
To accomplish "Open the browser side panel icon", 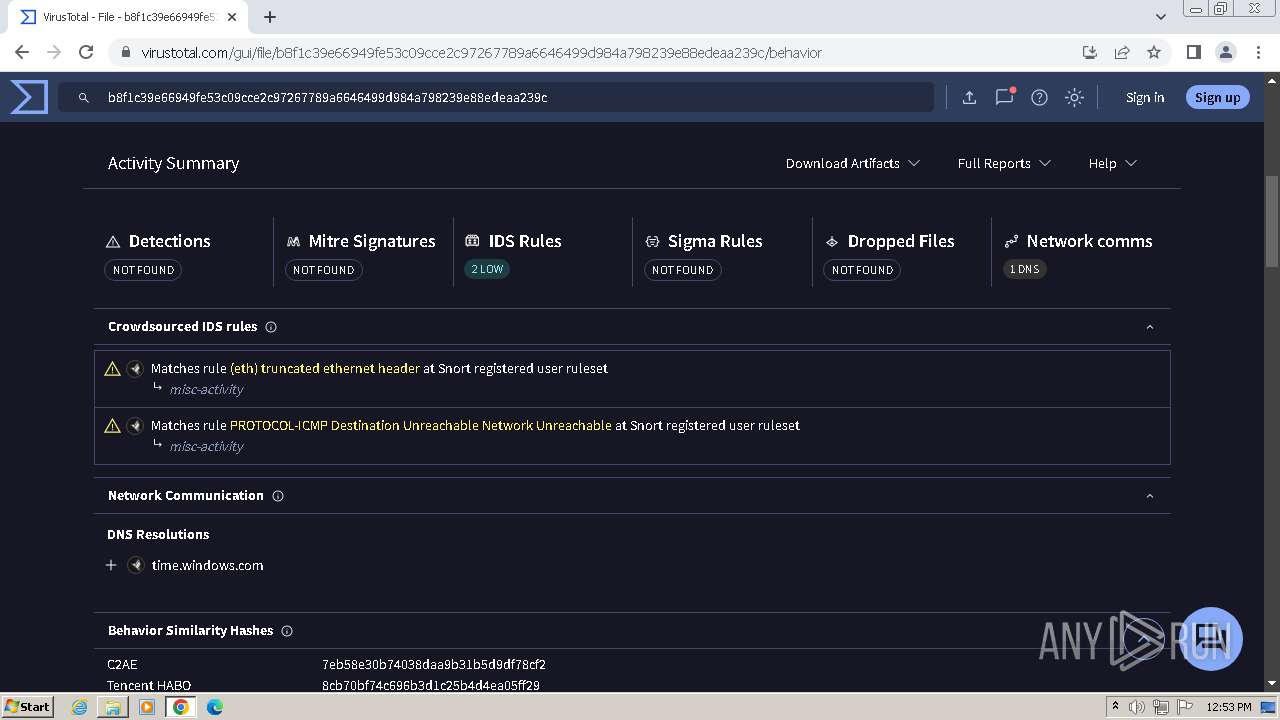I will (1193, 52).
